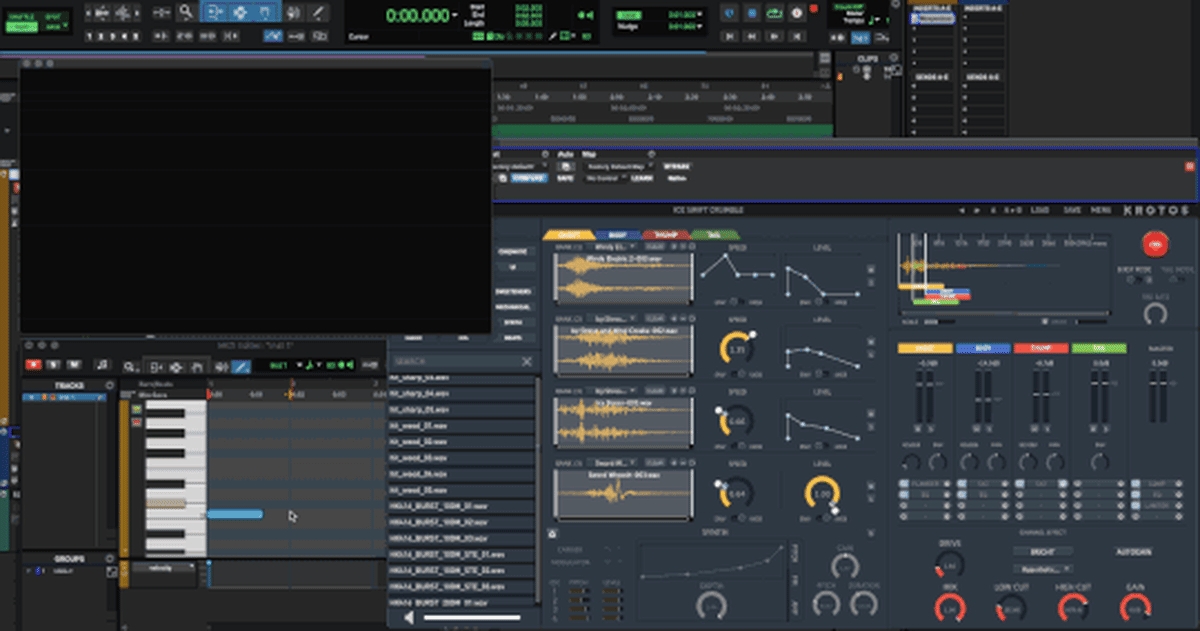The width and height of the screenshot is (1200, 631).
Task: Toggle the red record button in MIDI editor
Action: coord(33,366)
